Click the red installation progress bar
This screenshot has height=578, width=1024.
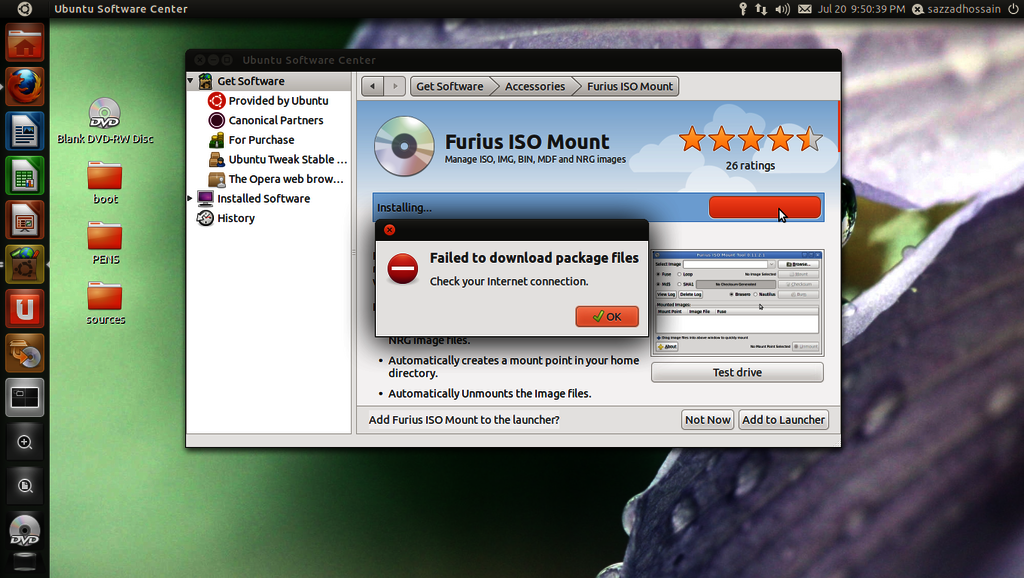[764, 207]
